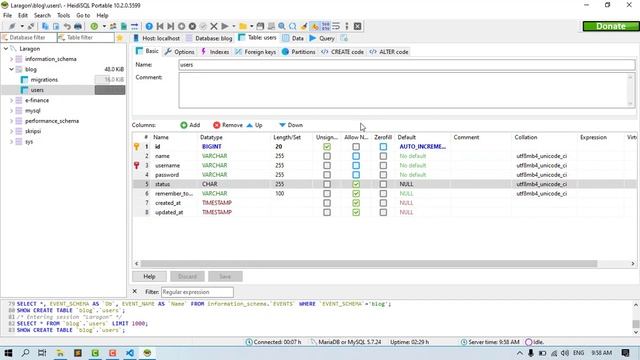This screenshot has height=360, width=640.
Task: Toggle Allow NULL checkbox for created_at column
Action: pos(356,203)
